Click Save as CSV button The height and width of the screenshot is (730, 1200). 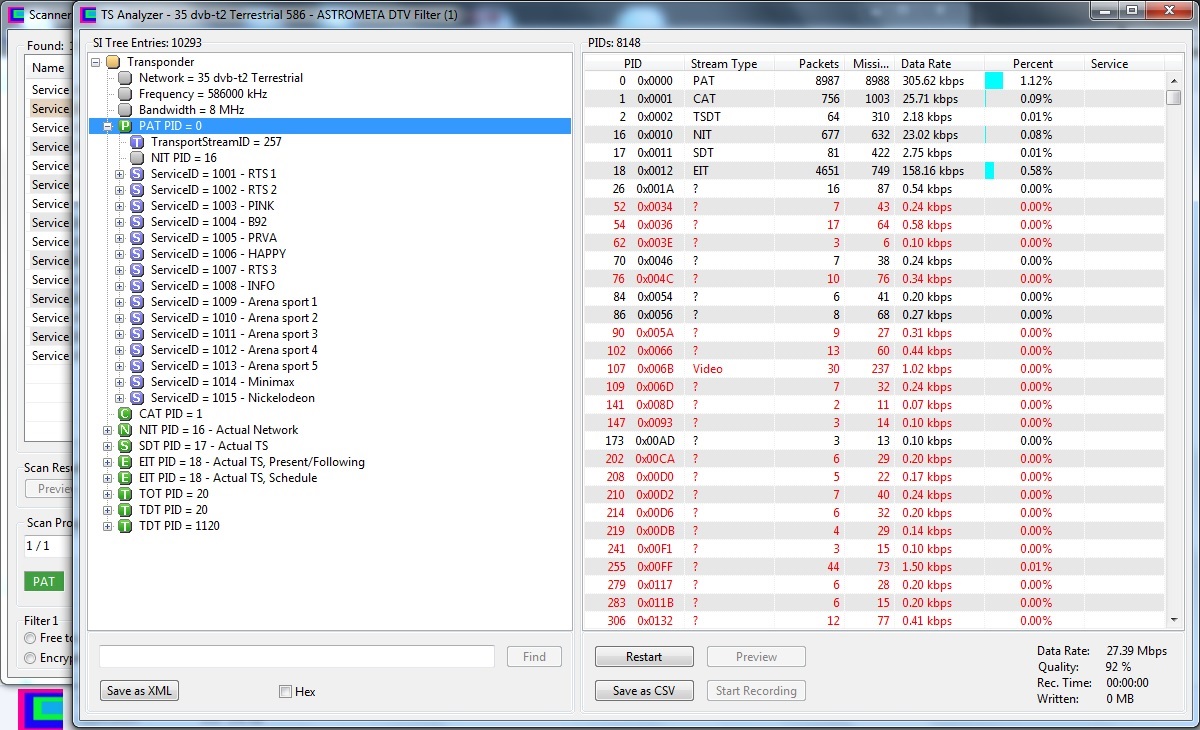pos(644,691)
